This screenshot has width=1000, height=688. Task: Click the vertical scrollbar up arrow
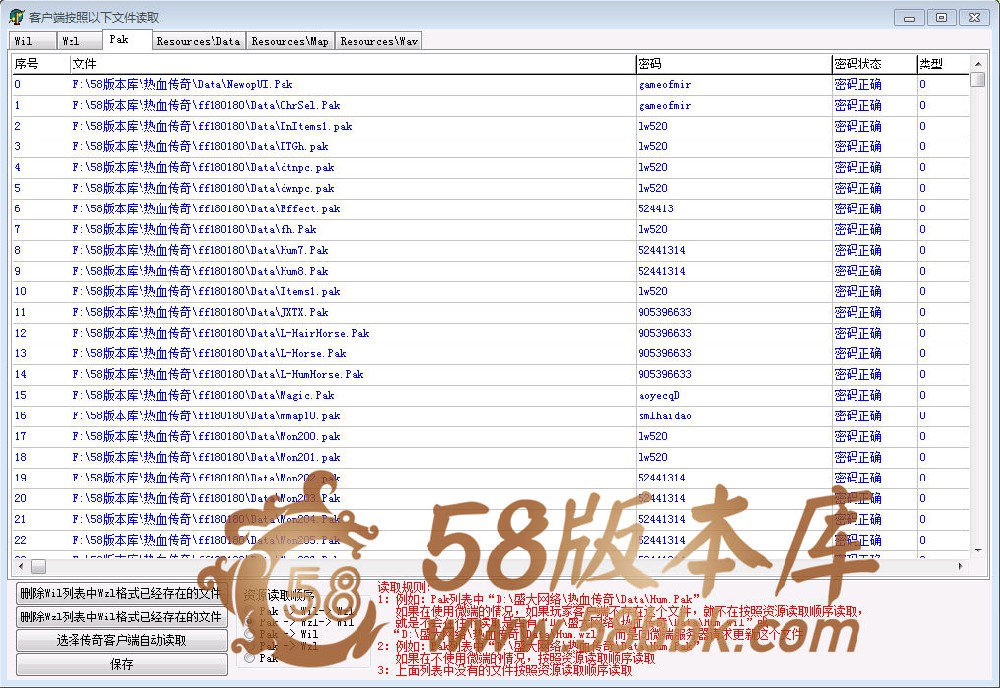(977, 63)
